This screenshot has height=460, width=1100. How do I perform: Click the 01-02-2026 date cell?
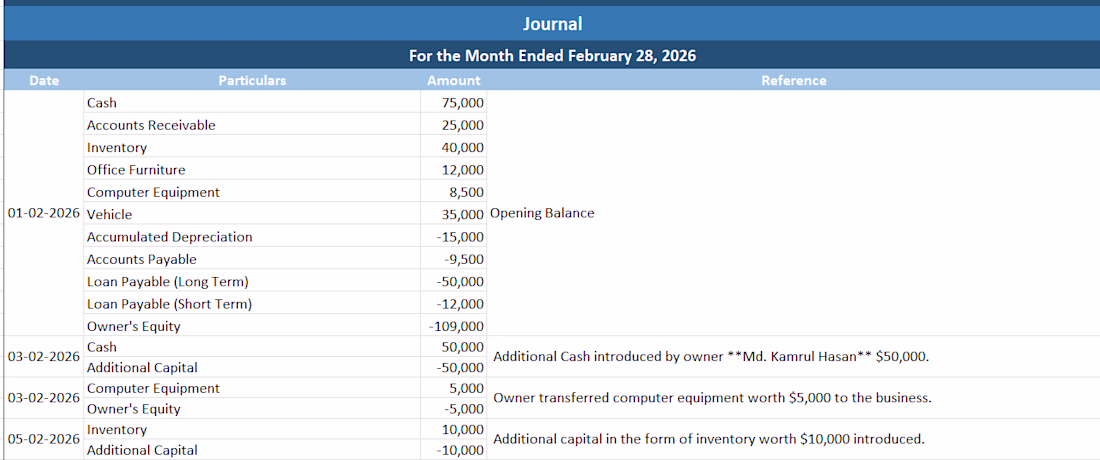pos(43,213)
